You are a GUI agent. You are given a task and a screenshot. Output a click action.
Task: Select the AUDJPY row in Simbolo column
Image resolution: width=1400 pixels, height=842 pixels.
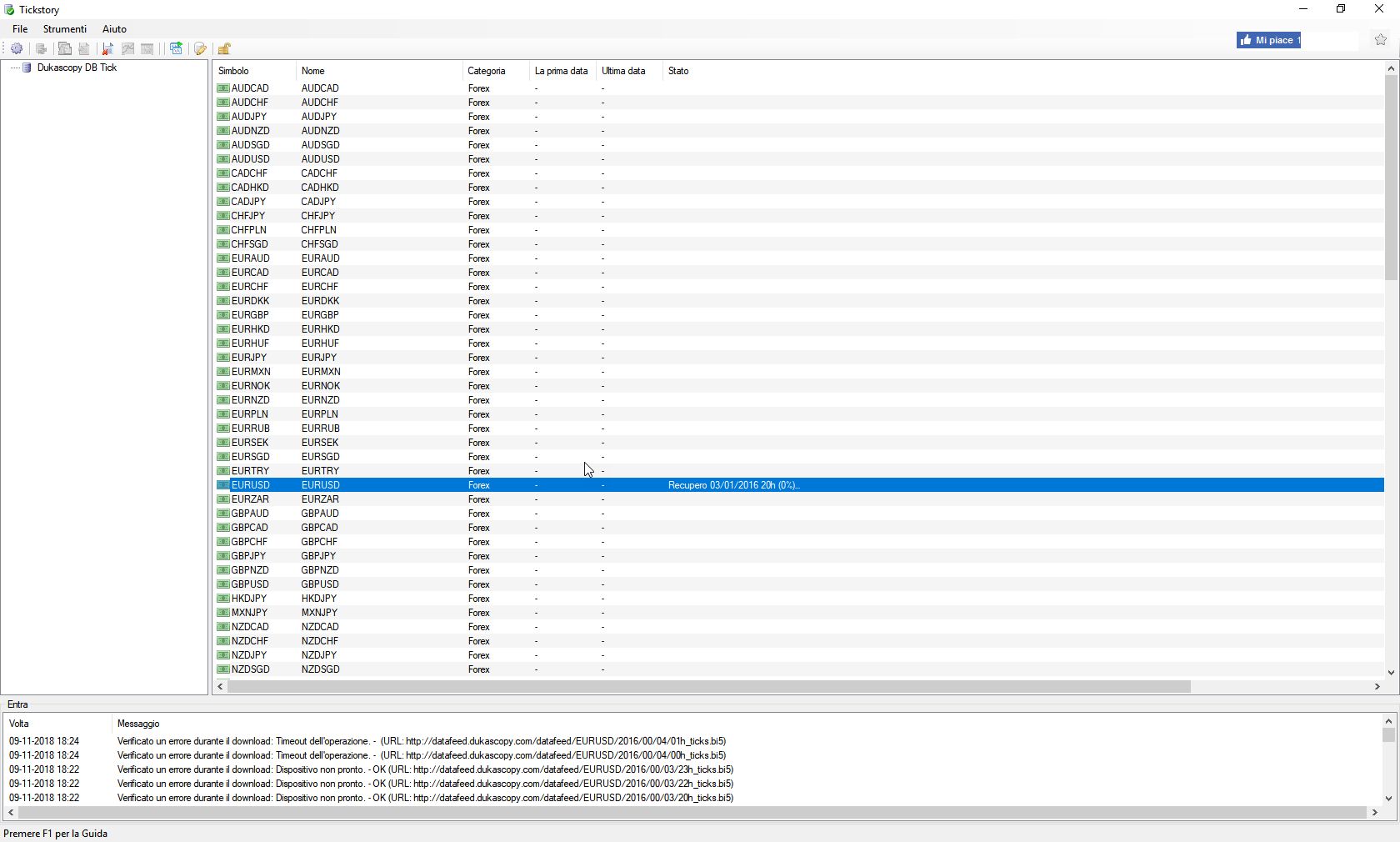pyautogui.click(x=249, y=117)
